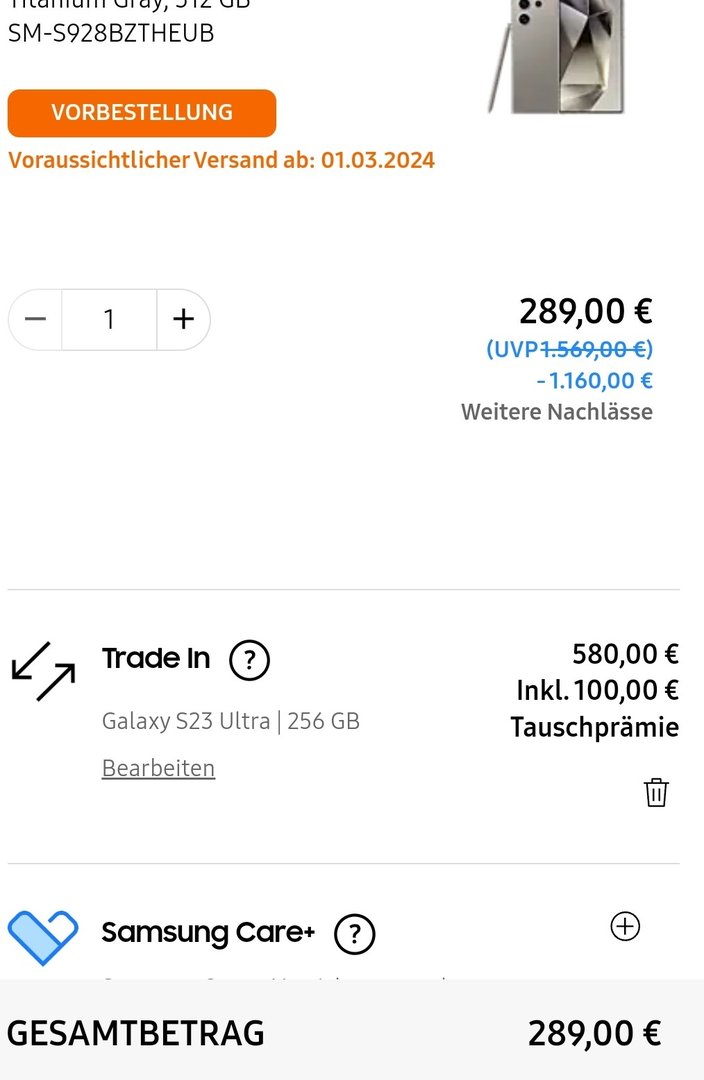Click the quantity input field
The image size is (704, 1080).
click(x=109, y=319)
